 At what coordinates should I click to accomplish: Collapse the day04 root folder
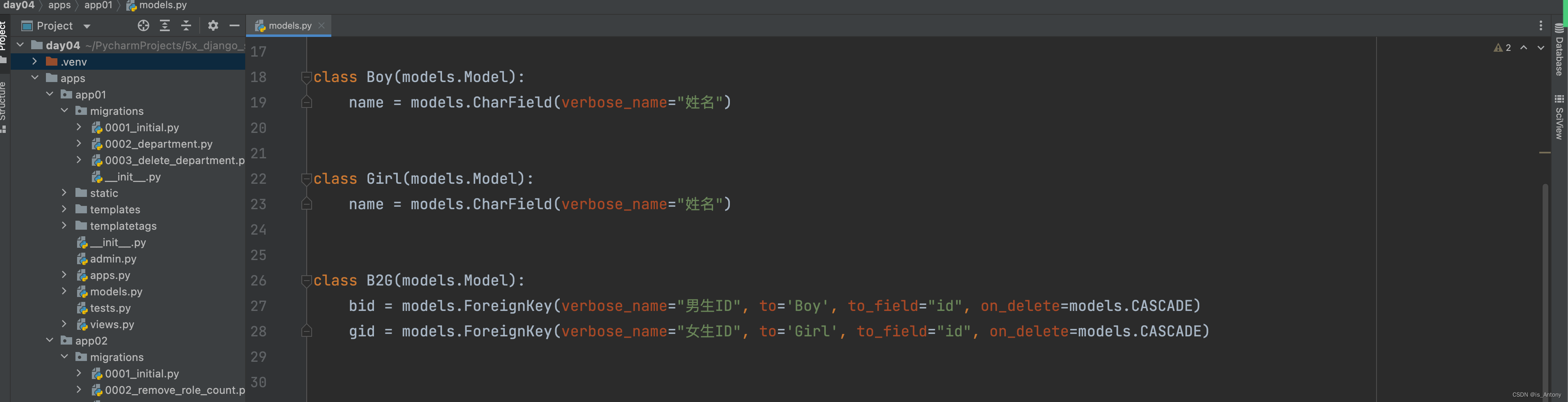pos(20,45)
